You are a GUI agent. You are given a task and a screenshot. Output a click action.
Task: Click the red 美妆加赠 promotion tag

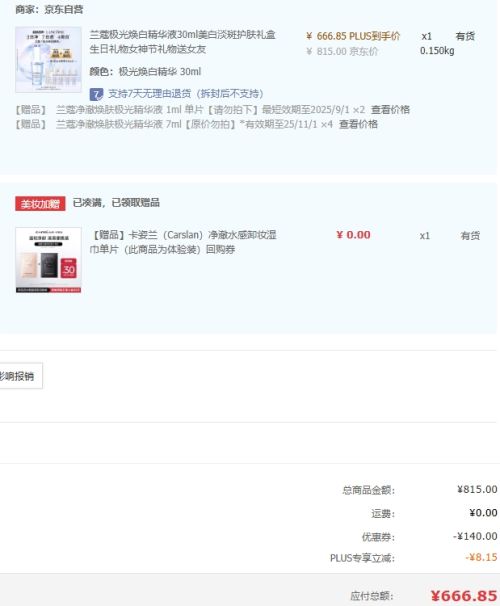tap(40, 203)
